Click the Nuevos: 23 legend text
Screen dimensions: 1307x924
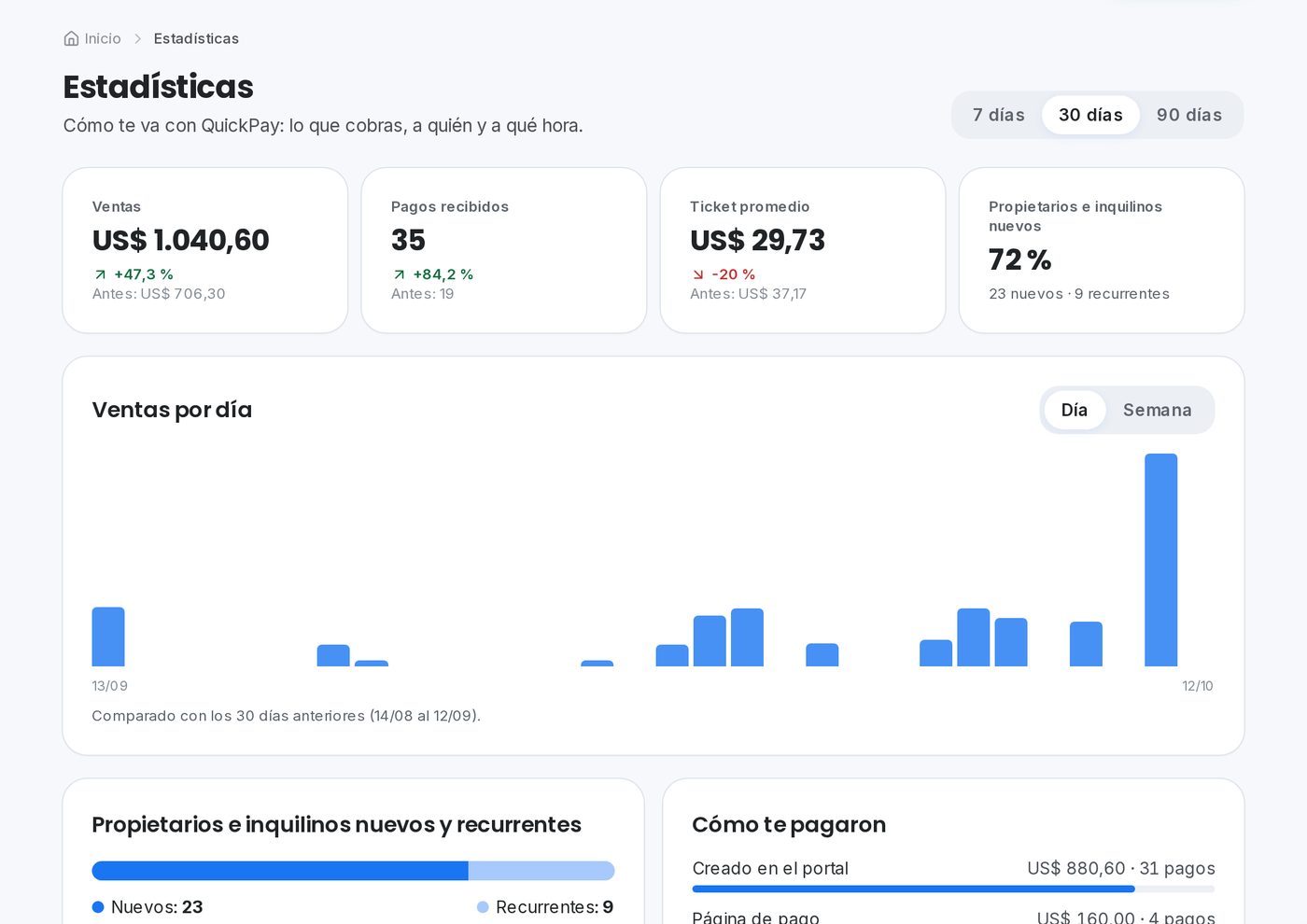click(157, 907)
